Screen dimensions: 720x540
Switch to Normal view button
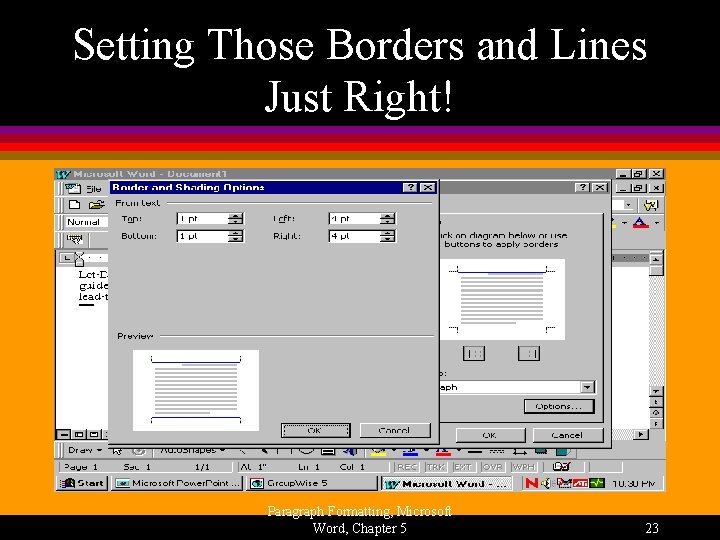[64, 434]
